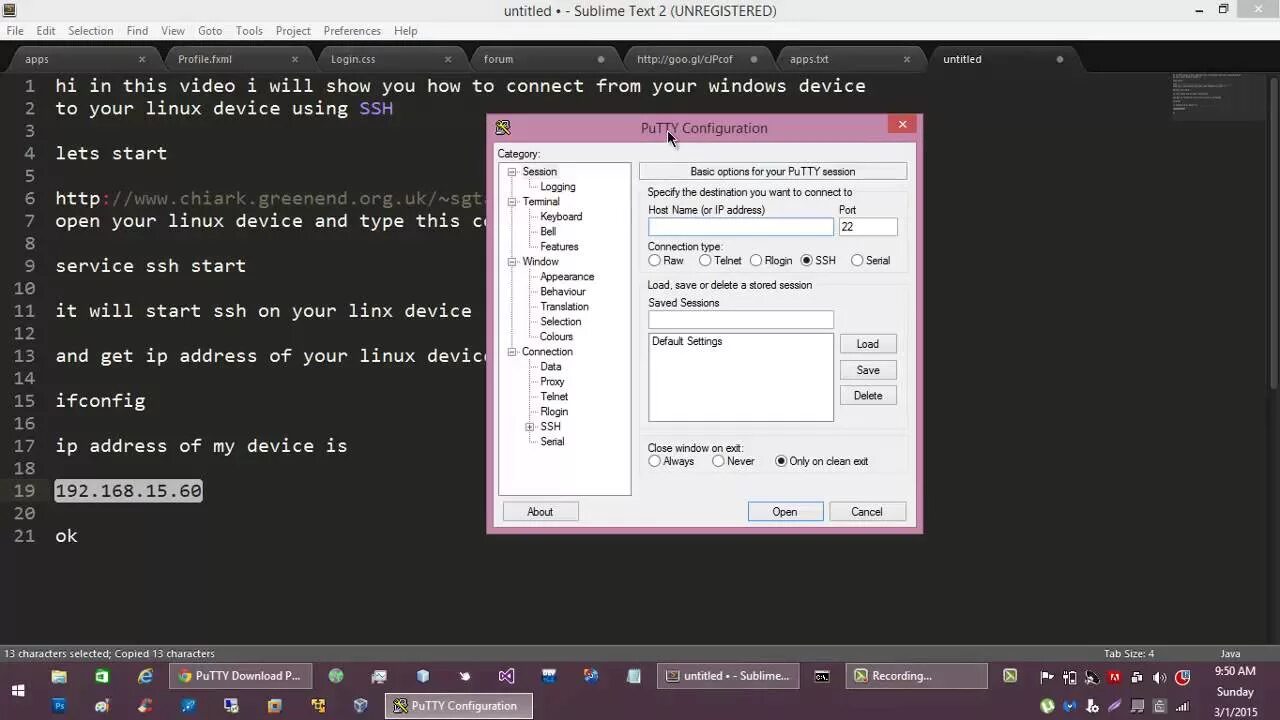Click the Java syntax label in the status bar
The height and width of the screenshot is (720, 1280).
(x=1230, y=654)
